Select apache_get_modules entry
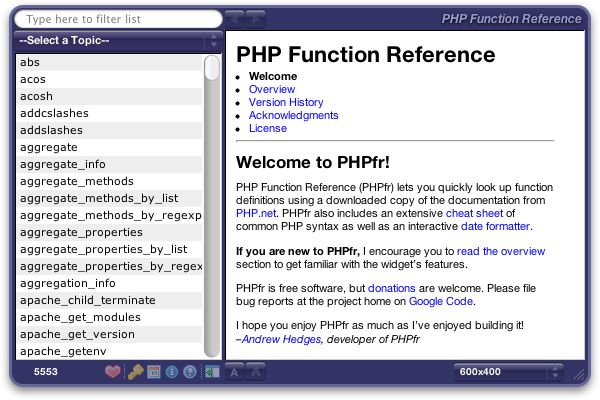This screenshot has height=400, width=600. (x=109, y=317)
